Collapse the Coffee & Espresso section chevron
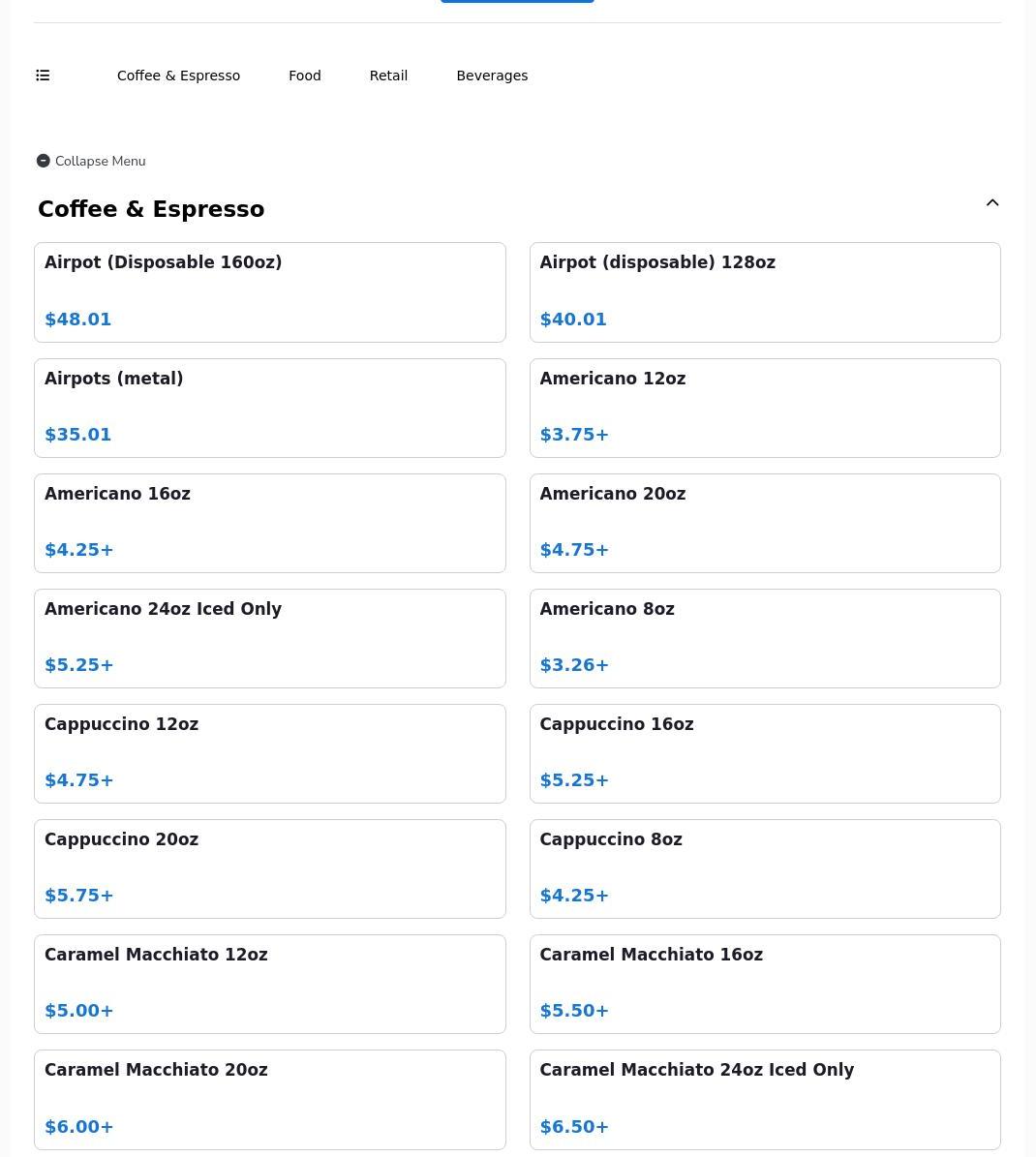Screen dimensions: 1036x1157 (x=992, y=203)
